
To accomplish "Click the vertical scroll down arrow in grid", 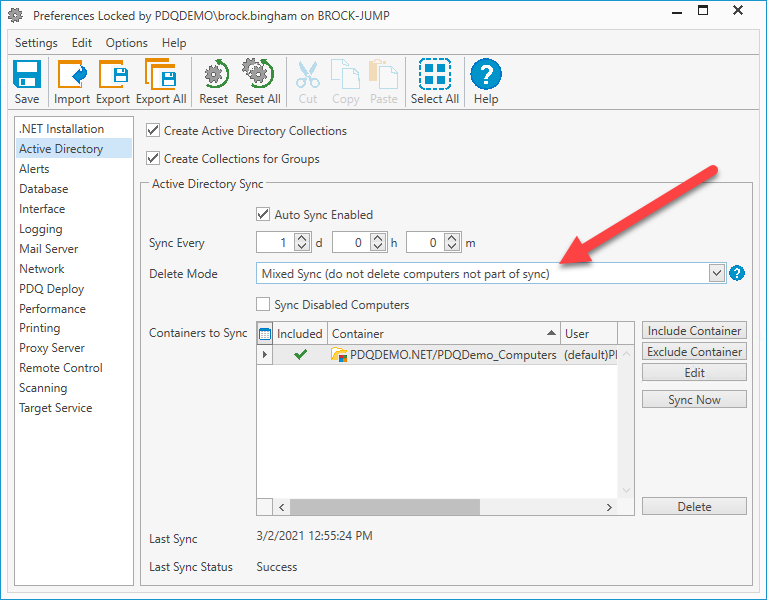I will point(626,490).
